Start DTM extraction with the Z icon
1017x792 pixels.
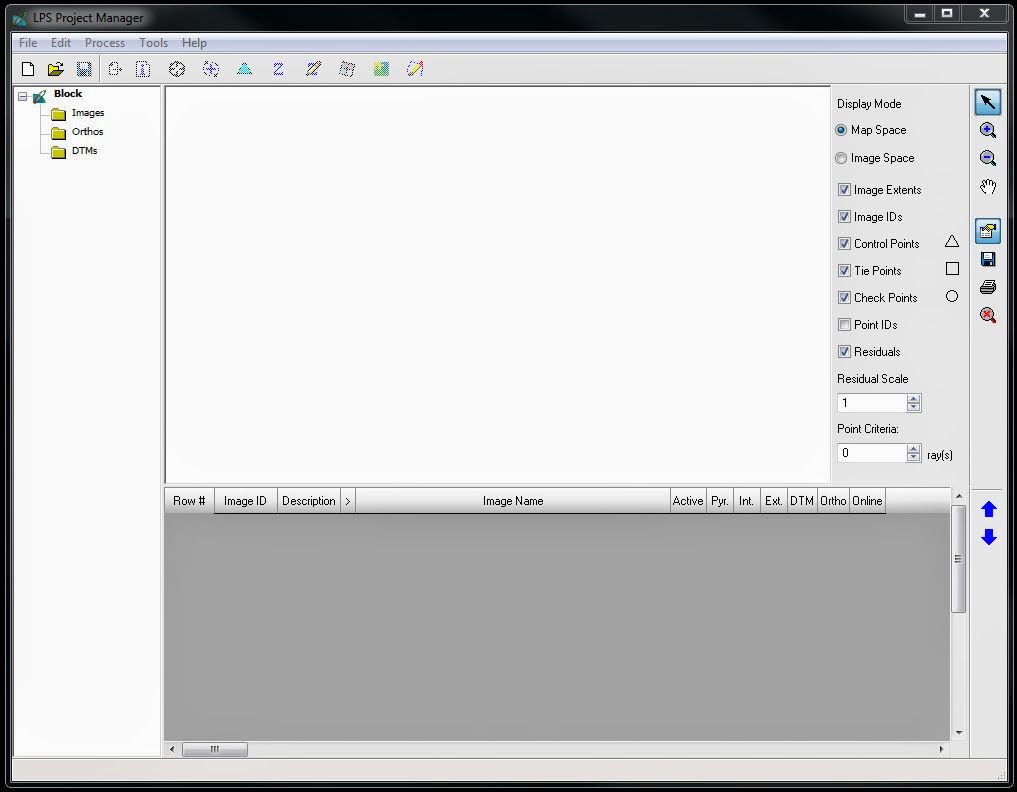[278, 69]
